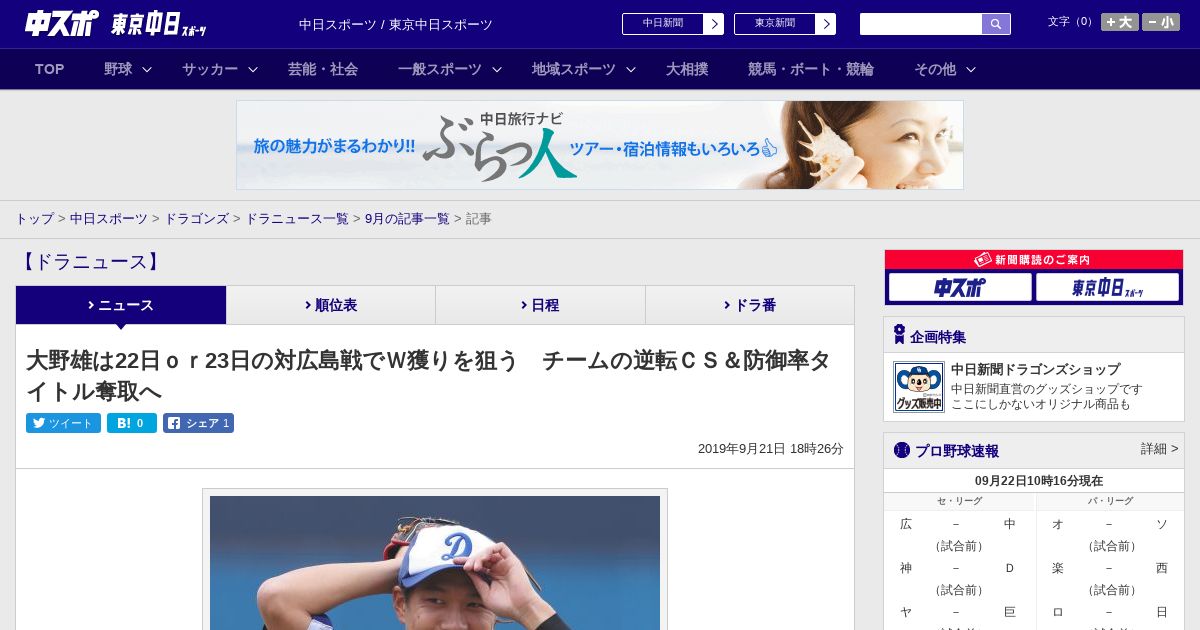This screenshot has height=630, width=1200.
Task: Open 地域スポーツ navigation menu
Action: pyautogui.click(x=574, y=69)
